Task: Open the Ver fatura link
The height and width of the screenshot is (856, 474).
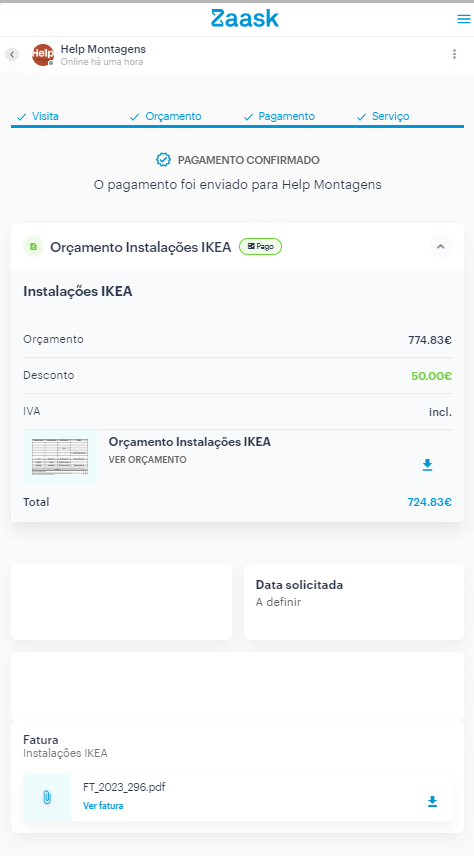Action: point(103,805)
